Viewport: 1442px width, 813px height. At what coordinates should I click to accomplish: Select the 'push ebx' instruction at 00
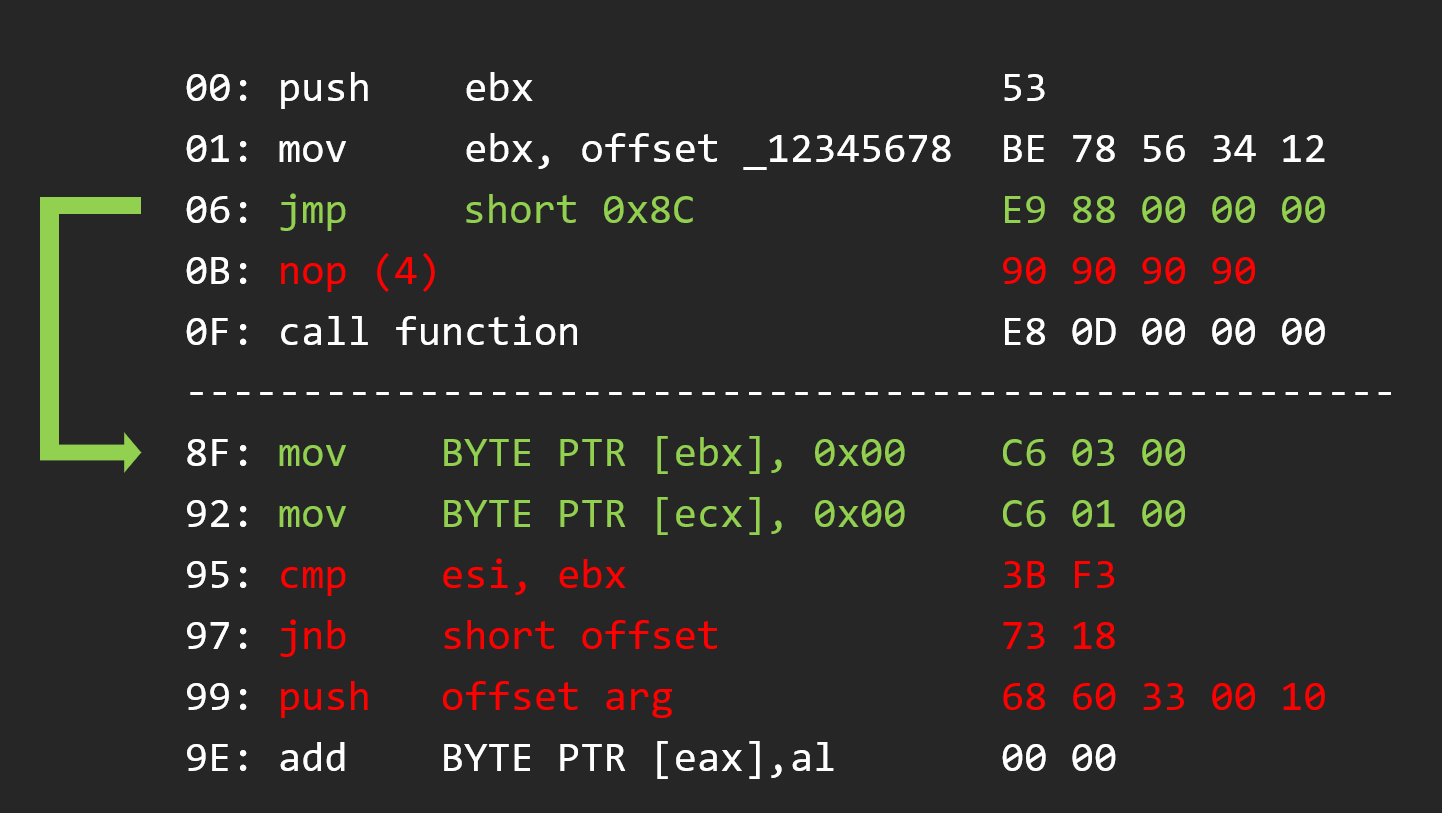405,89
